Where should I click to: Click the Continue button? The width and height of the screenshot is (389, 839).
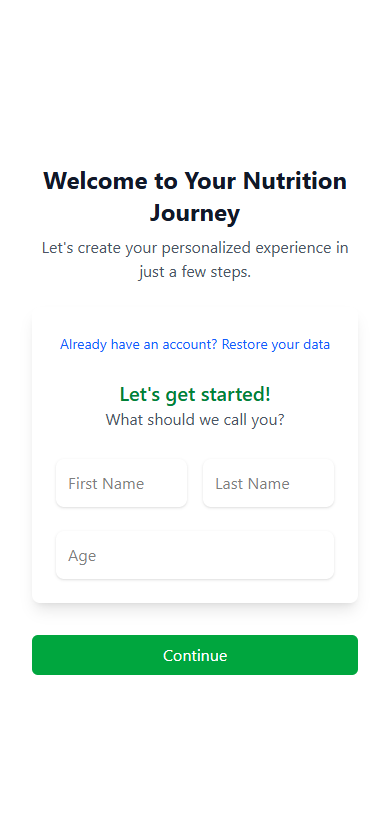195,655
